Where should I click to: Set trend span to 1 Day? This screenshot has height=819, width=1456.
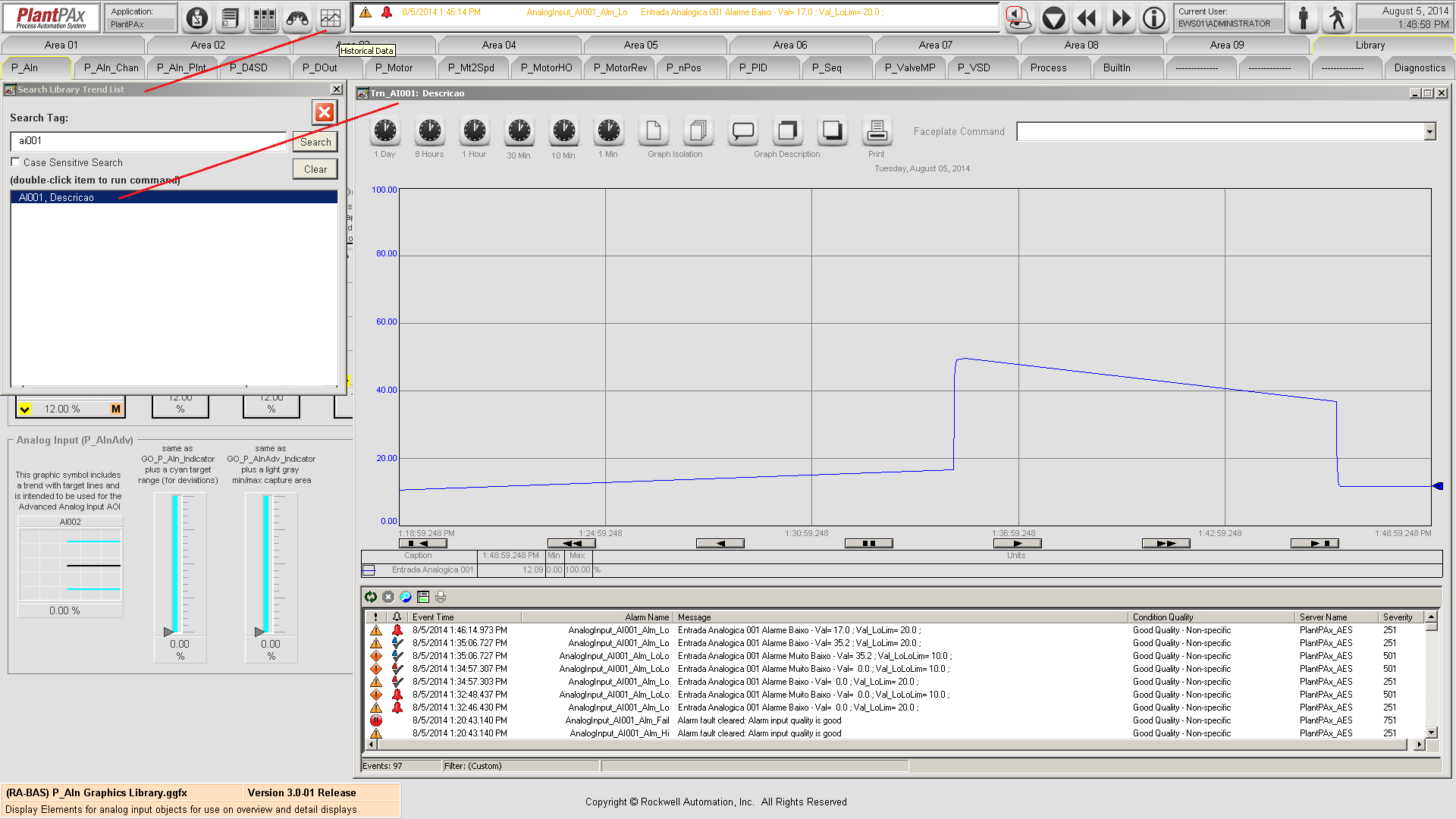pyautogui.click(x=385, y=131)
